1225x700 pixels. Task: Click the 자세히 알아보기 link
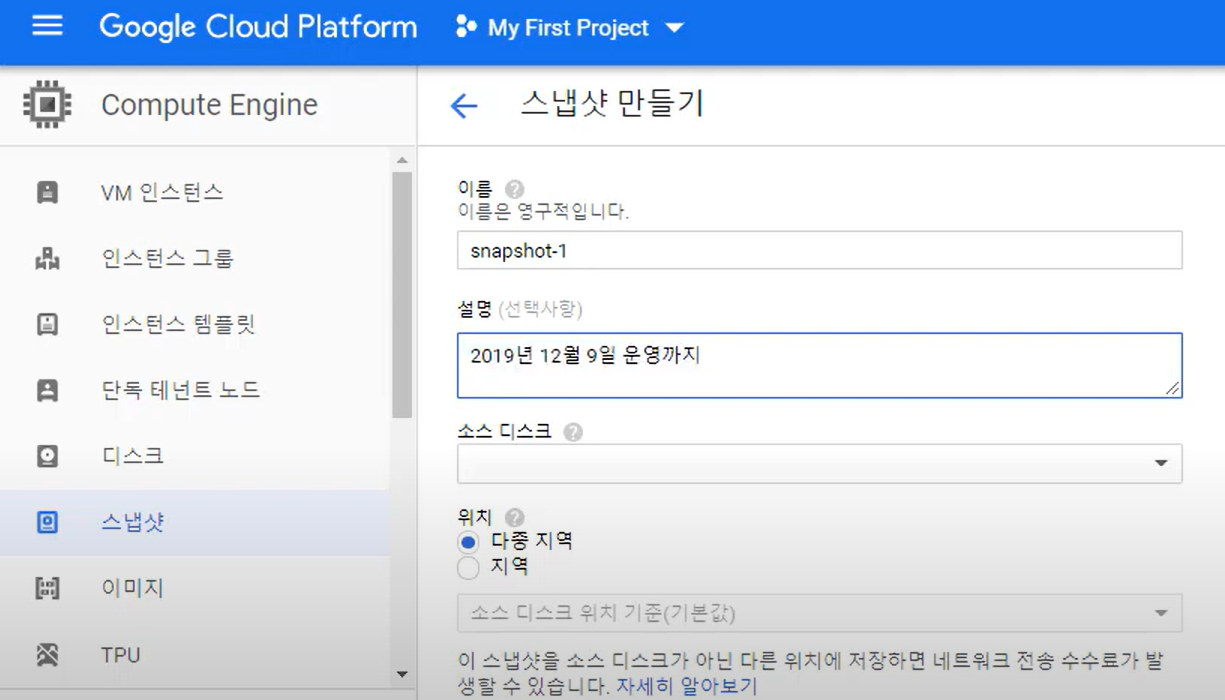coord(686,687)
